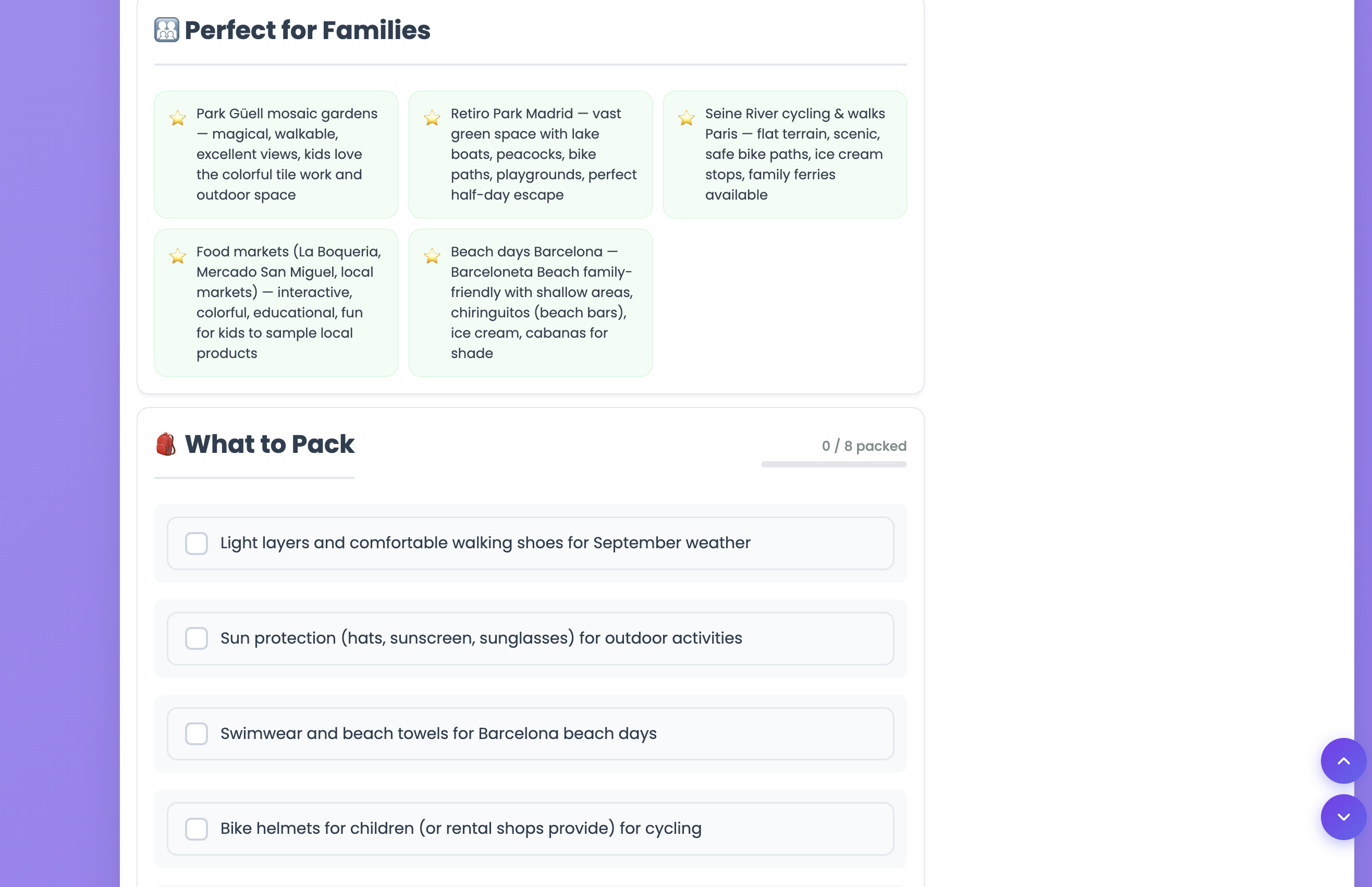Tick the Sun protection checkbox
Image resolution: width=1372 pixels, height=887 pixels.
click(197, 638)
